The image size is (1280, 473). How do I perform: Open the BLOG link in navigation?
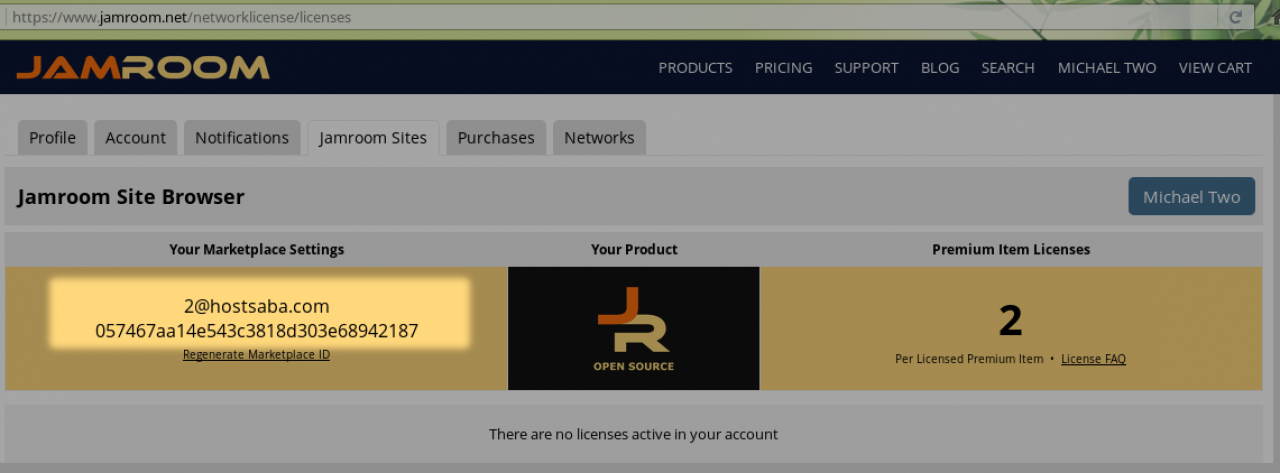coord(940,68)
